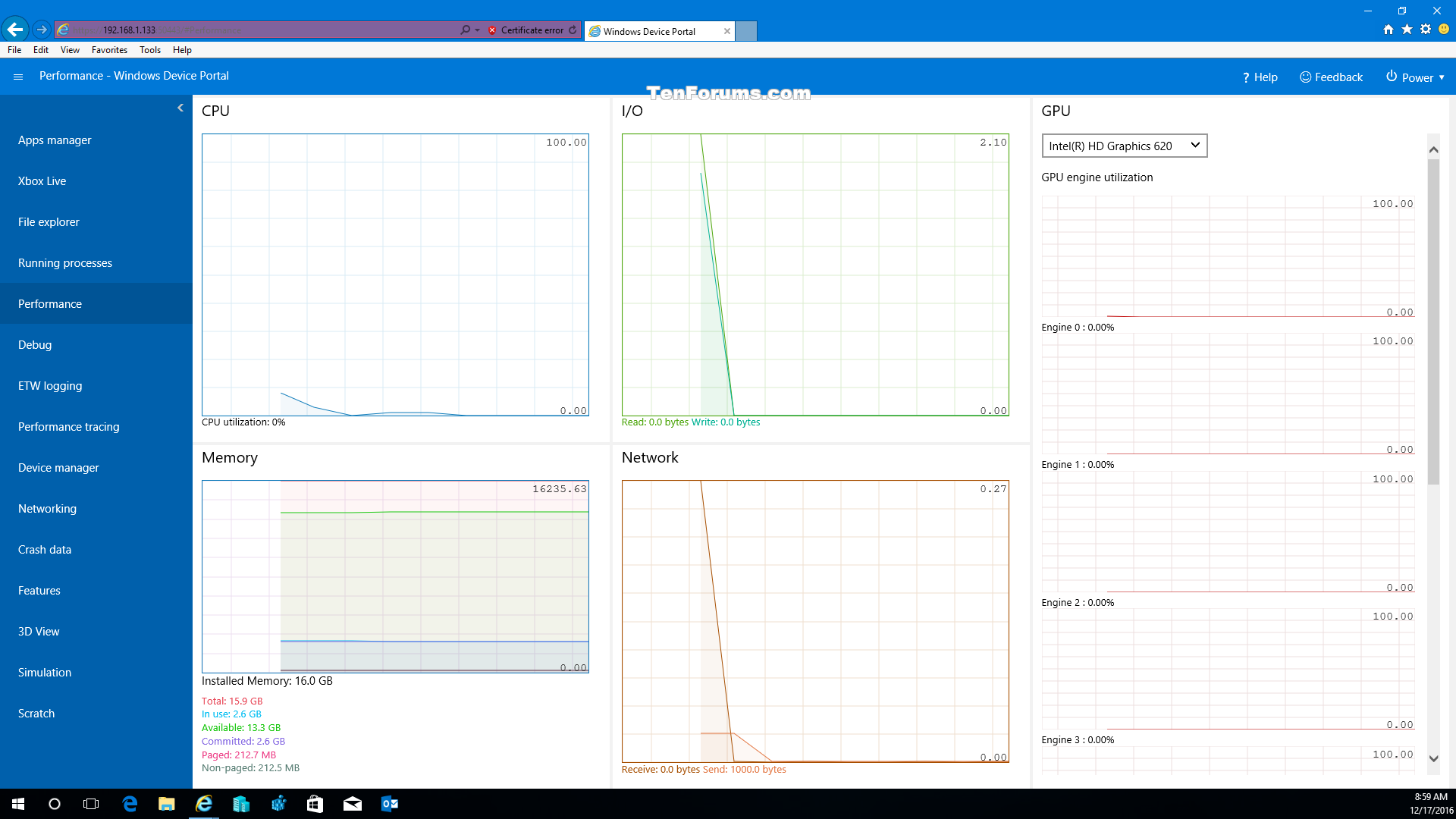Open address bar autocomplete dropdown arrow
The width and height of the screenshot is (1456, 819).
[477, 30]
